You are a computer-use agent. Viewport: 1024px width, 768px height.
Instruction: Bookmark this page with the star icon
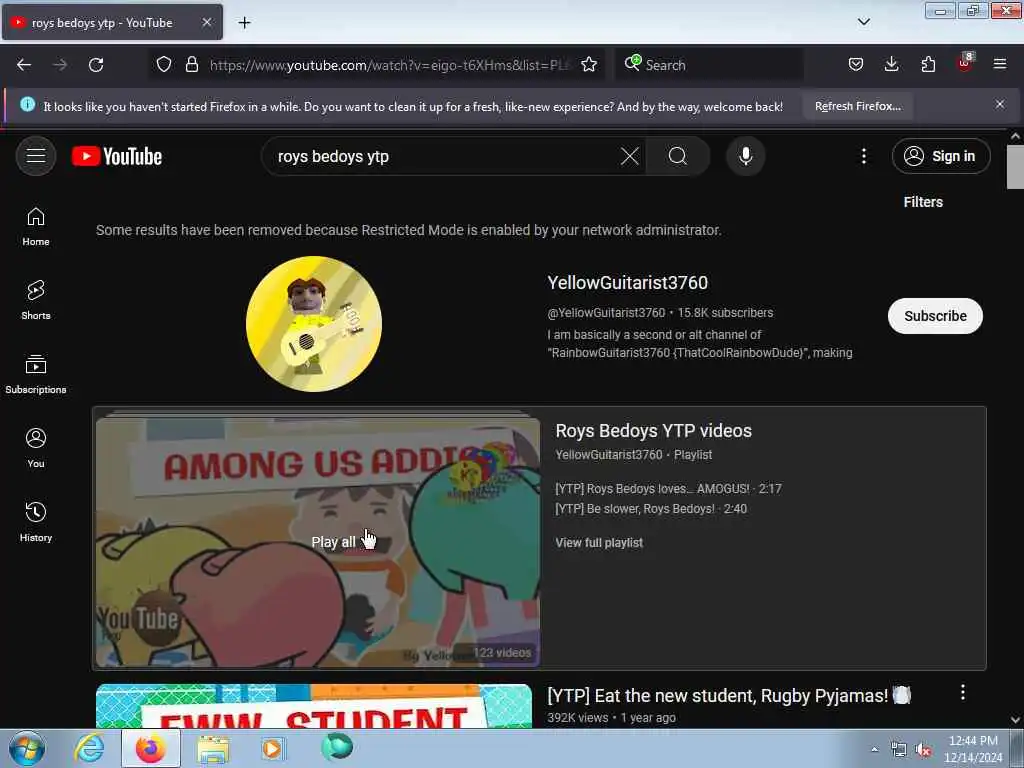[x=589, y=65]
